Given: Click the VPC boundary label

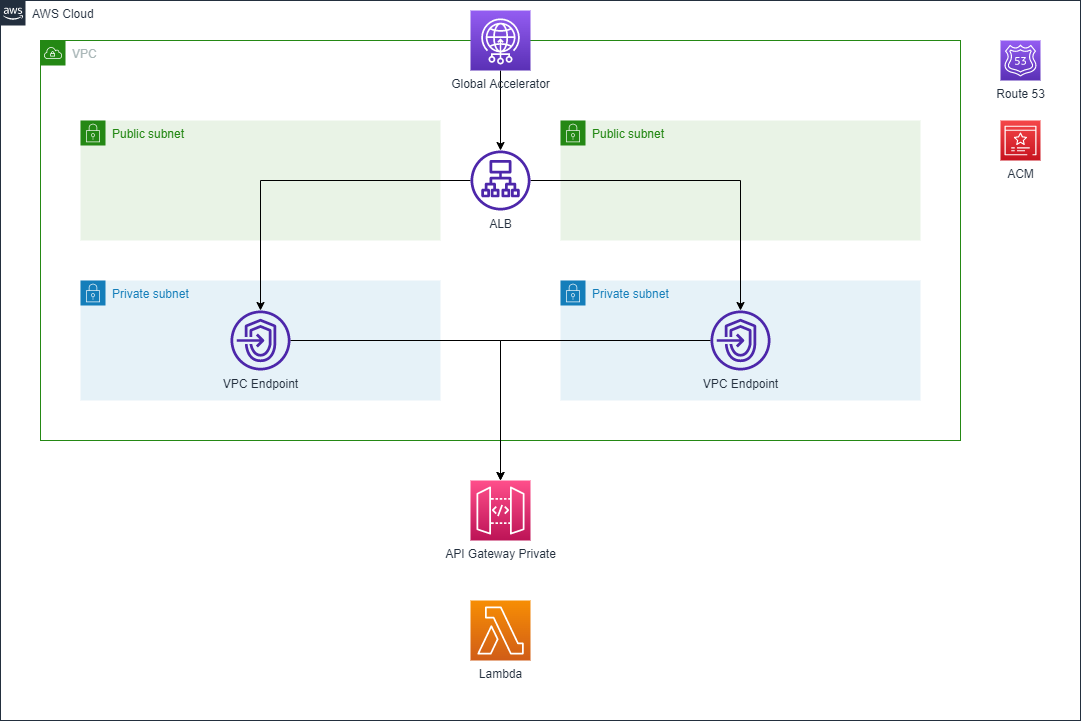Looking at the screenshot, I should coord(85,54).
